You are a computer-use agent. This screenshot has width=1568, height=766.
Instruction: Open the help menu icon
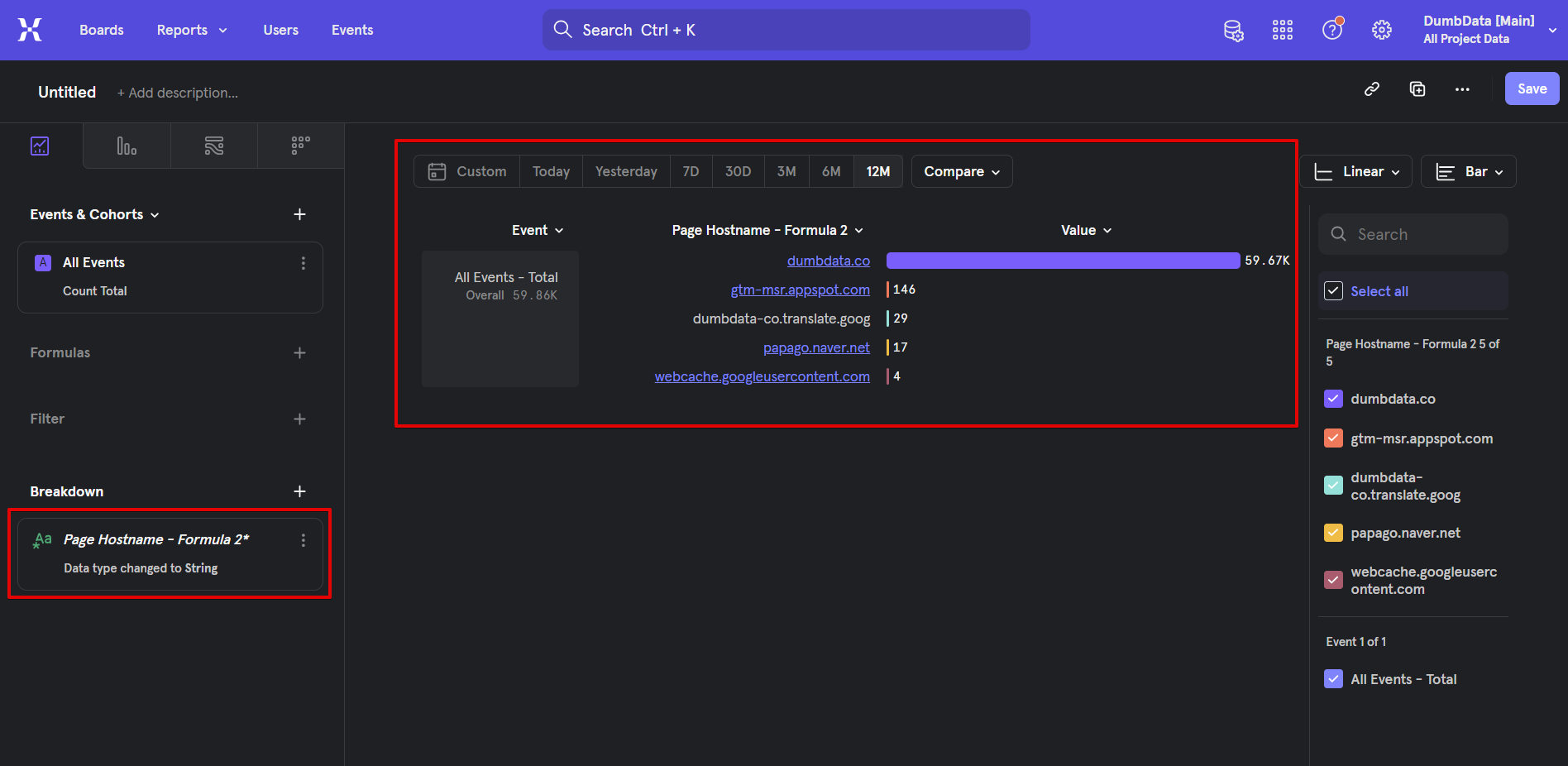tap(1331, 30)
